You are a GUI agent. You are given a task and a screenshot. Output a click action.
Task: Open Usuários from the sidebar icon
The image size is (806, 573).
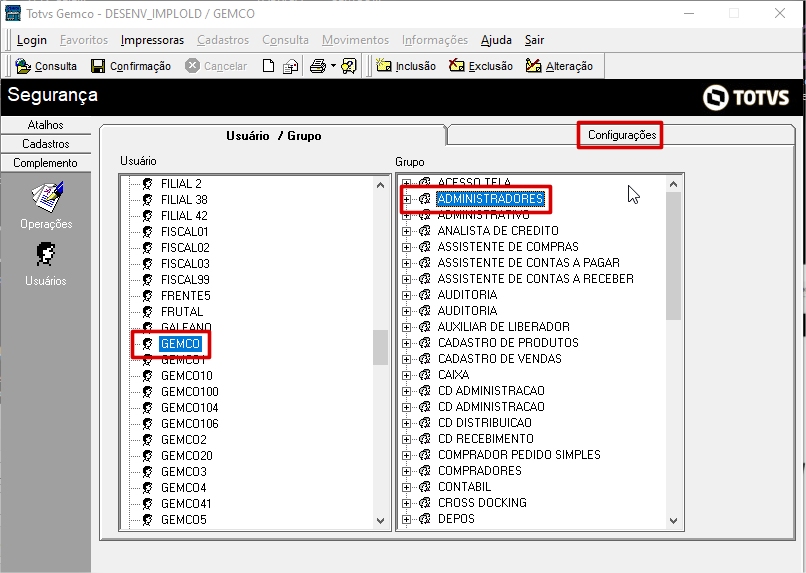coord(46,254)
